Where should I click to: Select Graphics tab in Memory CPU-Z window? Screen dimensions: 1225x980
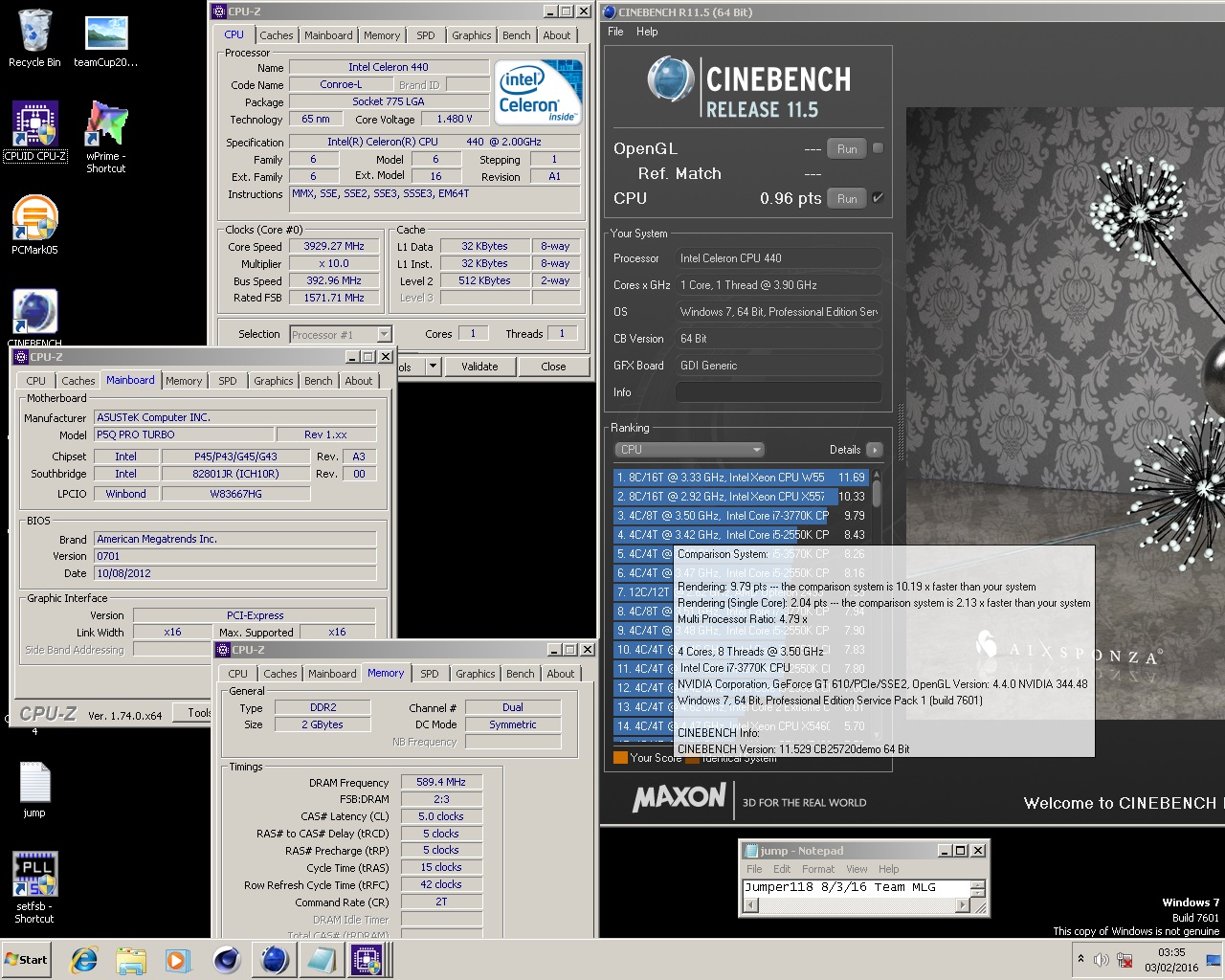tap(476, 674)
